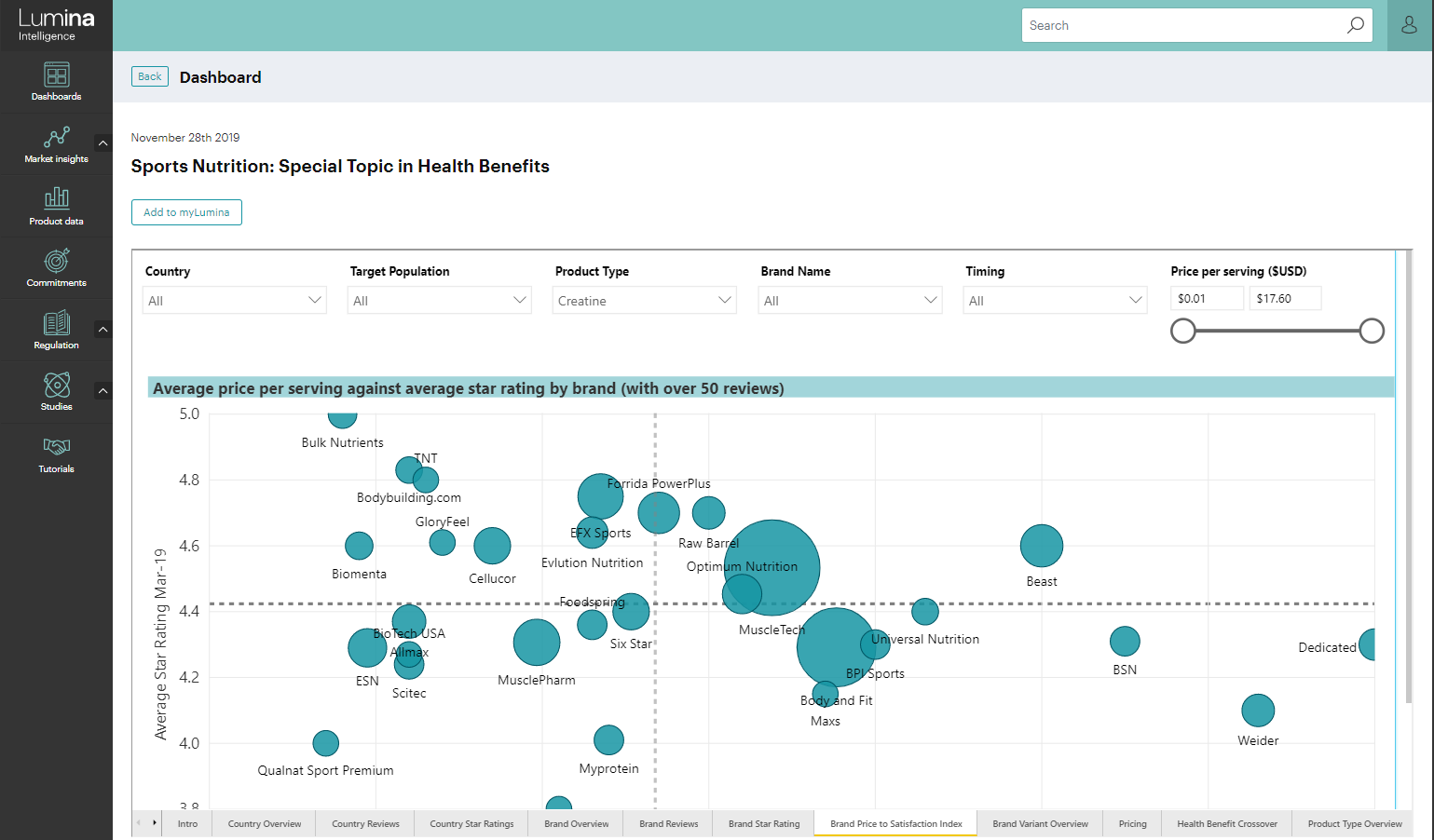Click the GloryFeel bubble
Image resolution: width=1434 pixels, height=840 pixels.
(442, 541)
